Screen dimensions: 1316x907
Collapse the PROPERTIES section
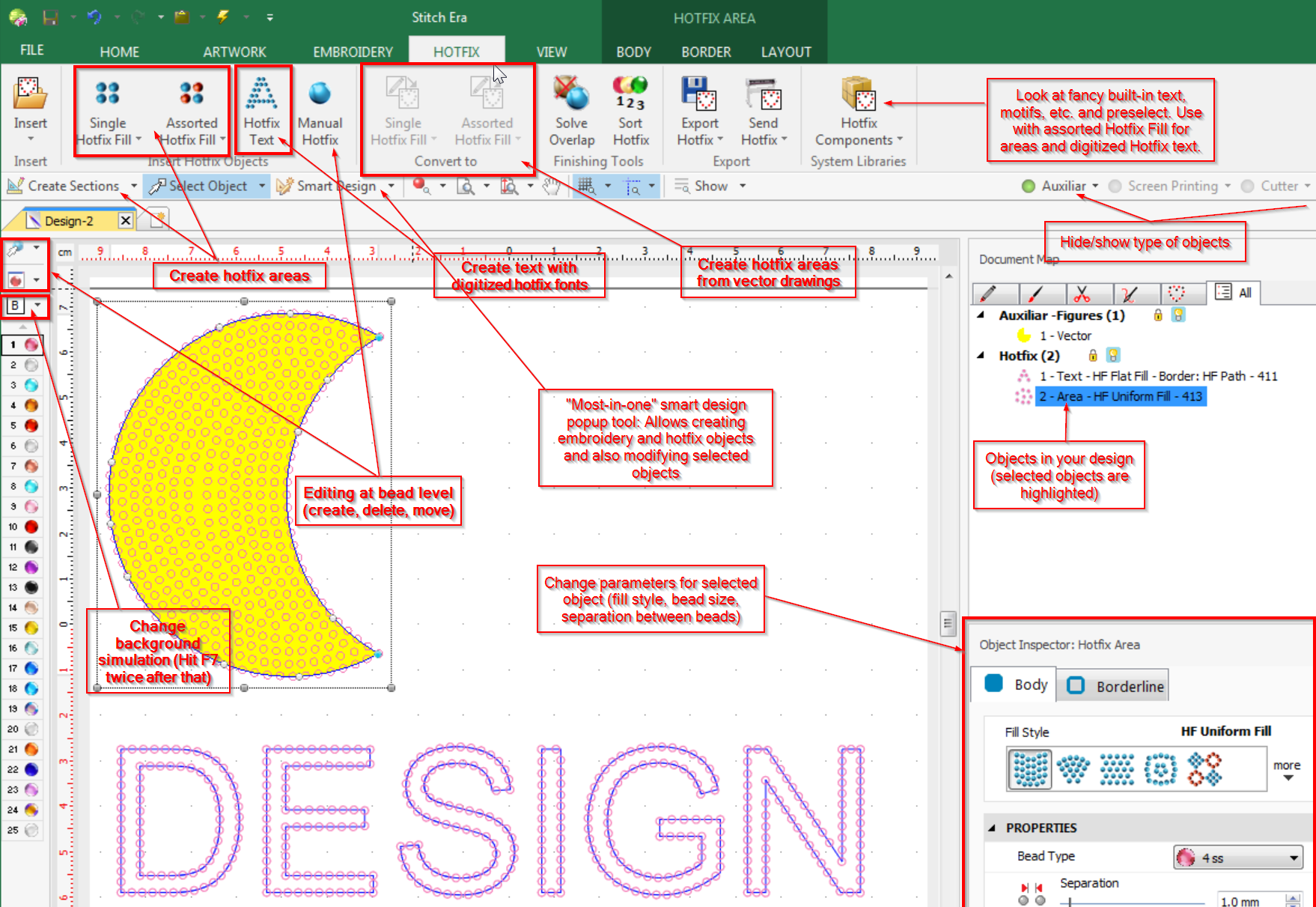pos(992,828)
